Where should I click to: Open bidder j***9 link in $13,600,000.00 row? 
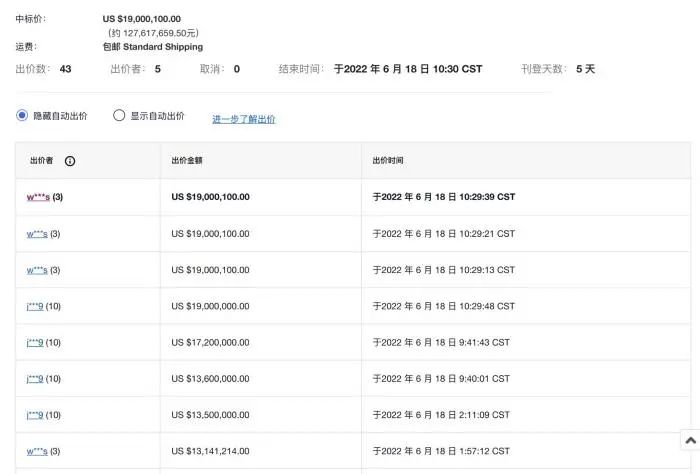click(x=35, y=378)
